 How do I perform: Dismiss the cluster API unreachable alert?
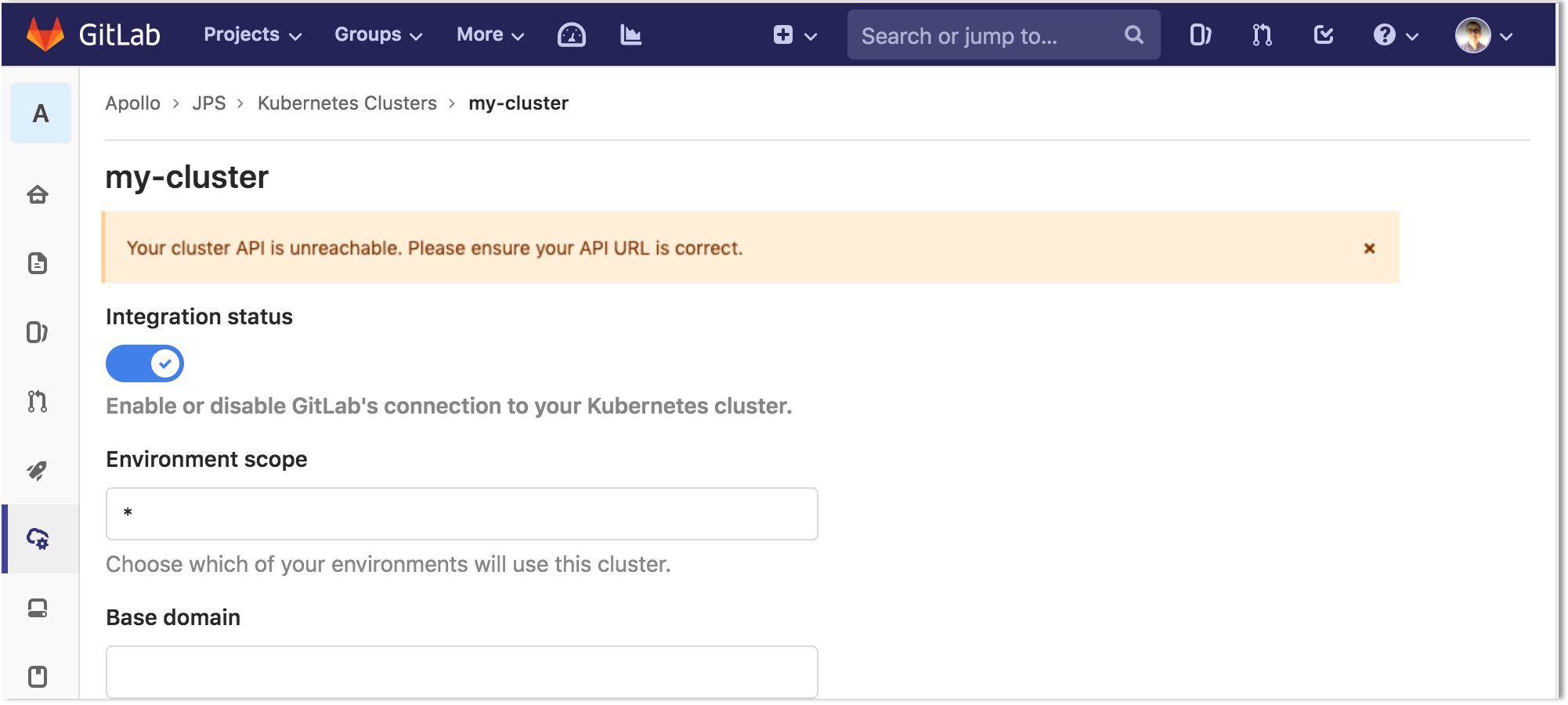(x=1369, y=248)
